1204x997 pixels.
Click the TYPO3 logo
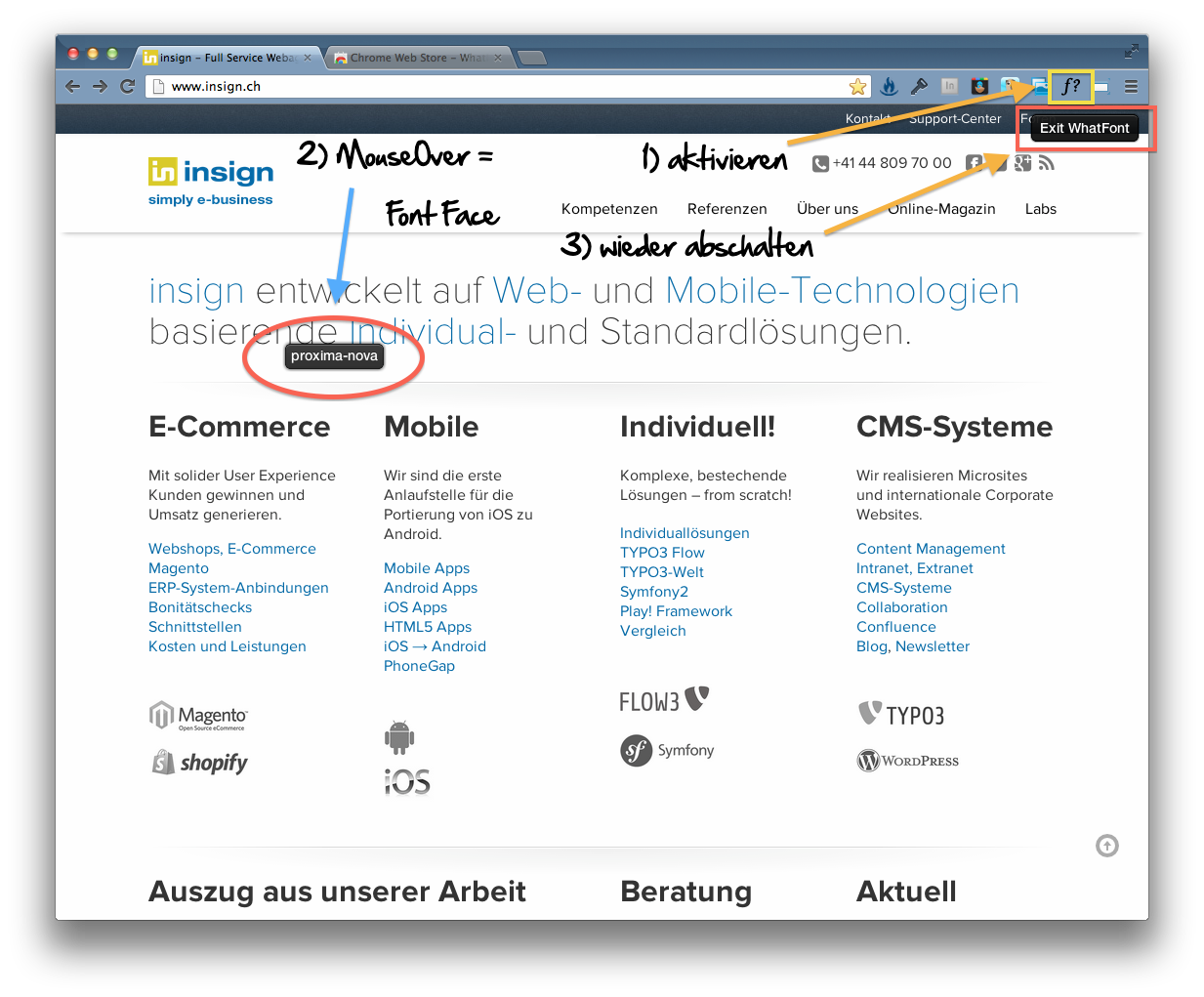click(x=901, y=715)
